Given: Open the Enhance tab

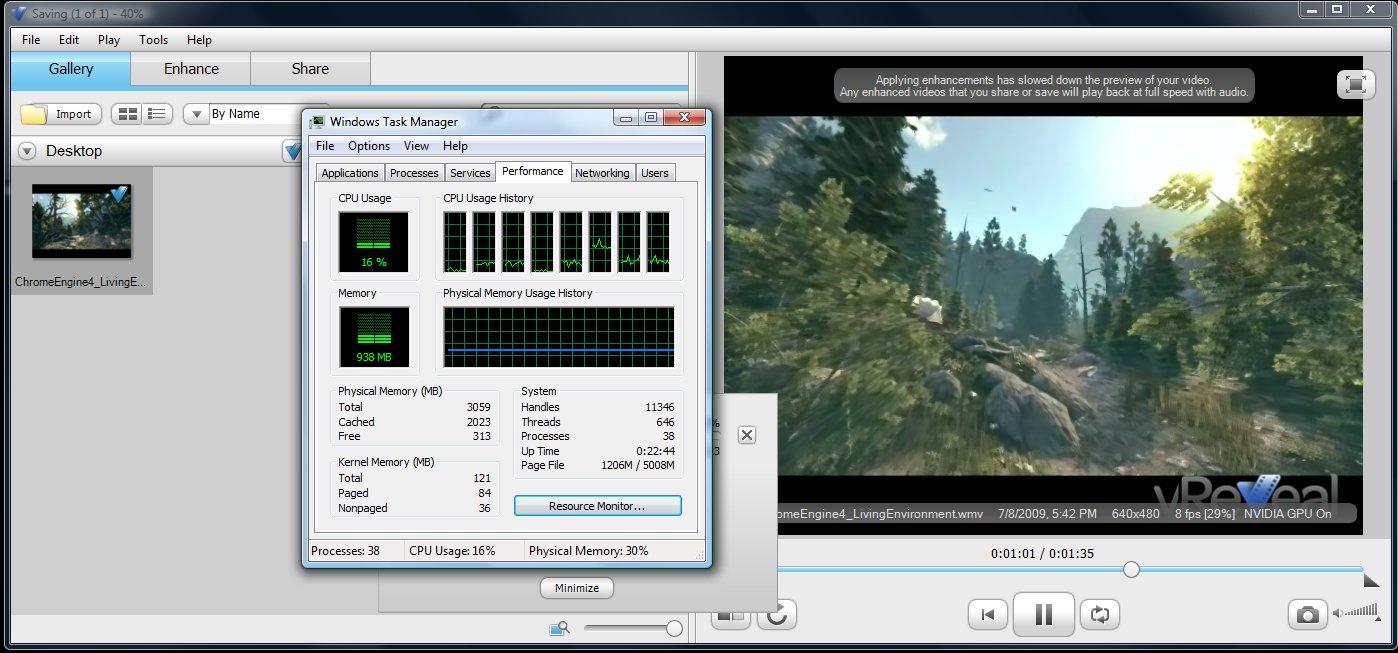Looking at the screenshot, I should click(x=191, y=69).
